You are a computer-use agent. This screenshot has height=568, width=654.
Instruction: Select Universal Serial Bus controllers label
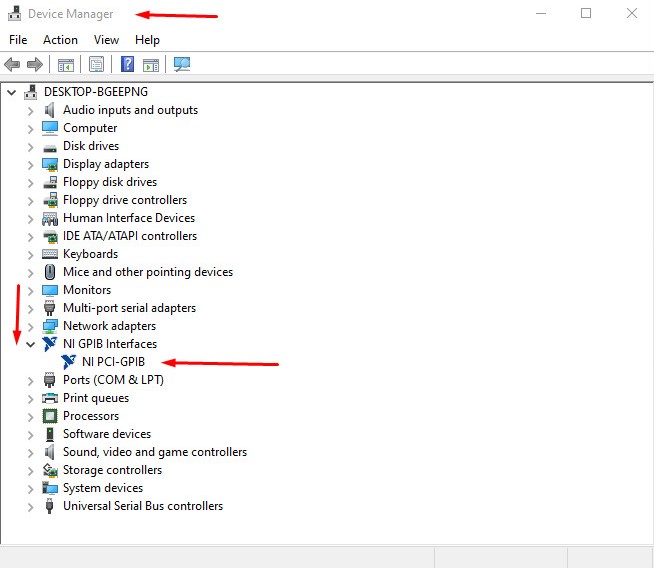point(143,506)
